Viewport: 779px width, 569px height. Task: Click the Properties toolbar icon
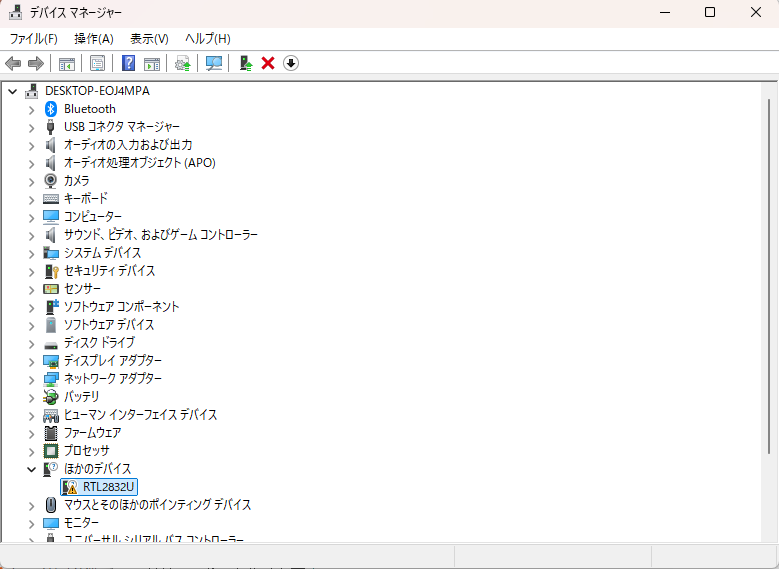(x=97, y=63)
